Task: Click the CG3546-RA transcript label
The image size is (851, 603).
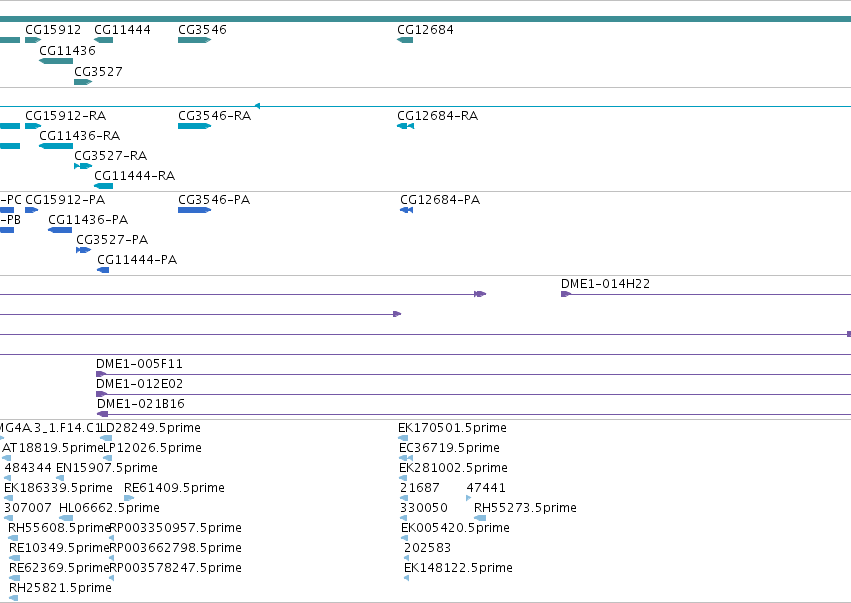Action: (x=214, y=116)
